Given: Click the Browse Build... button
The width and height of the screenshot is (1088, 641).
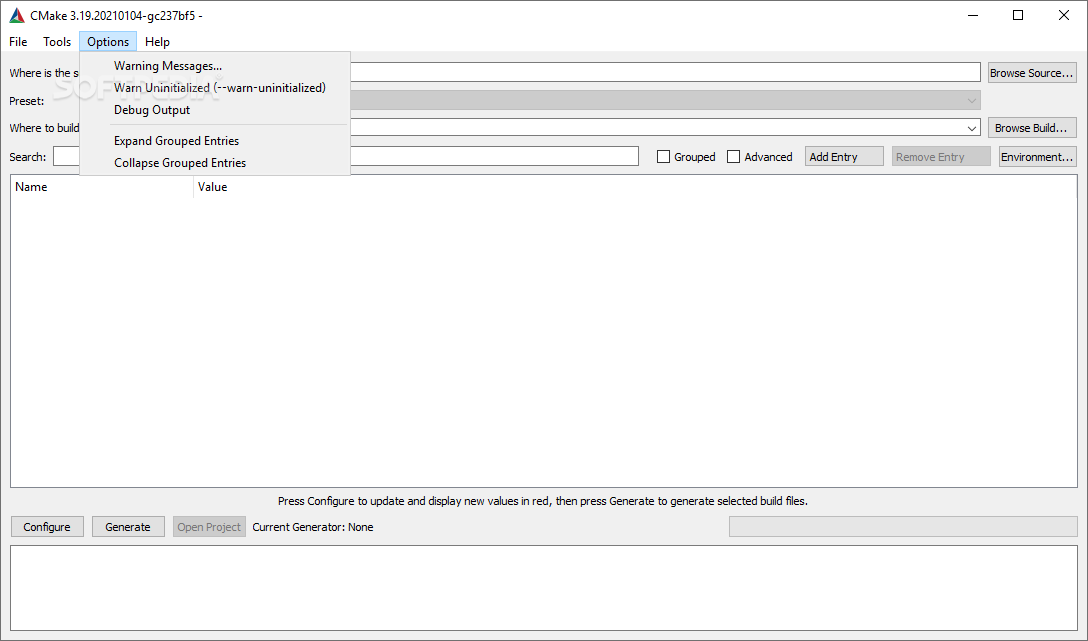Looking at the screenshot, I should coord(1032,128).
